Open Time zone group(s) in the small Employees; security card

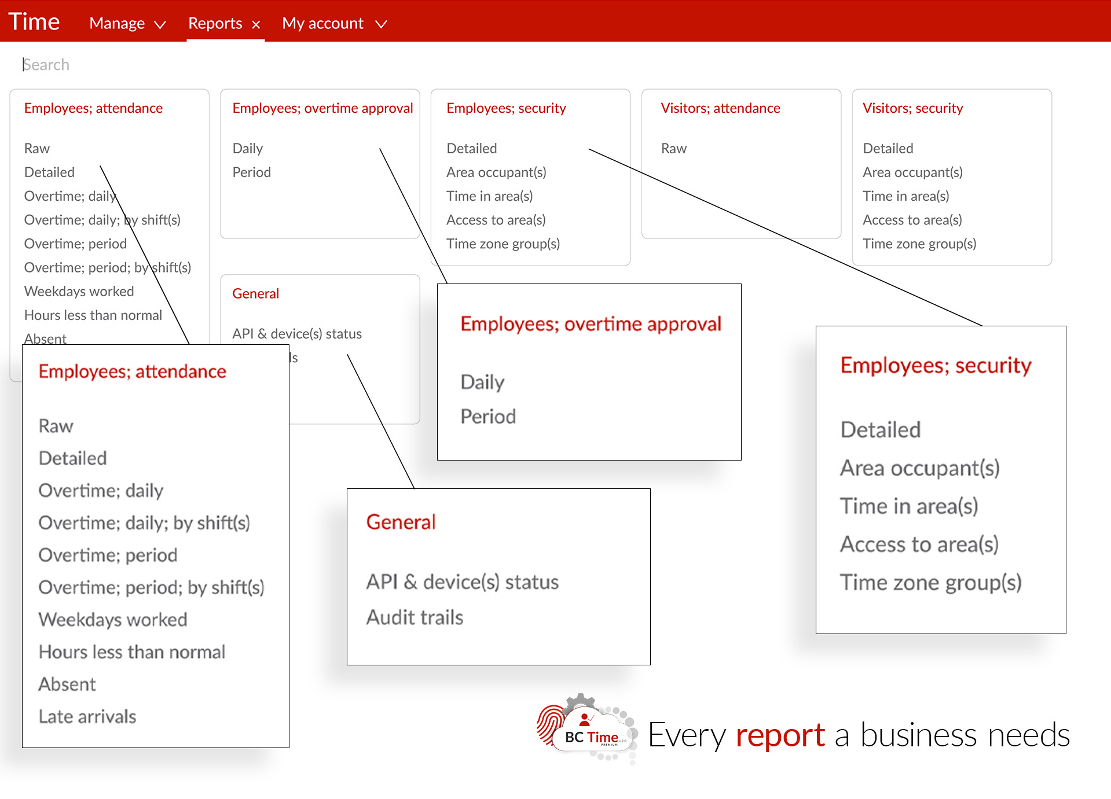(502, 244)
